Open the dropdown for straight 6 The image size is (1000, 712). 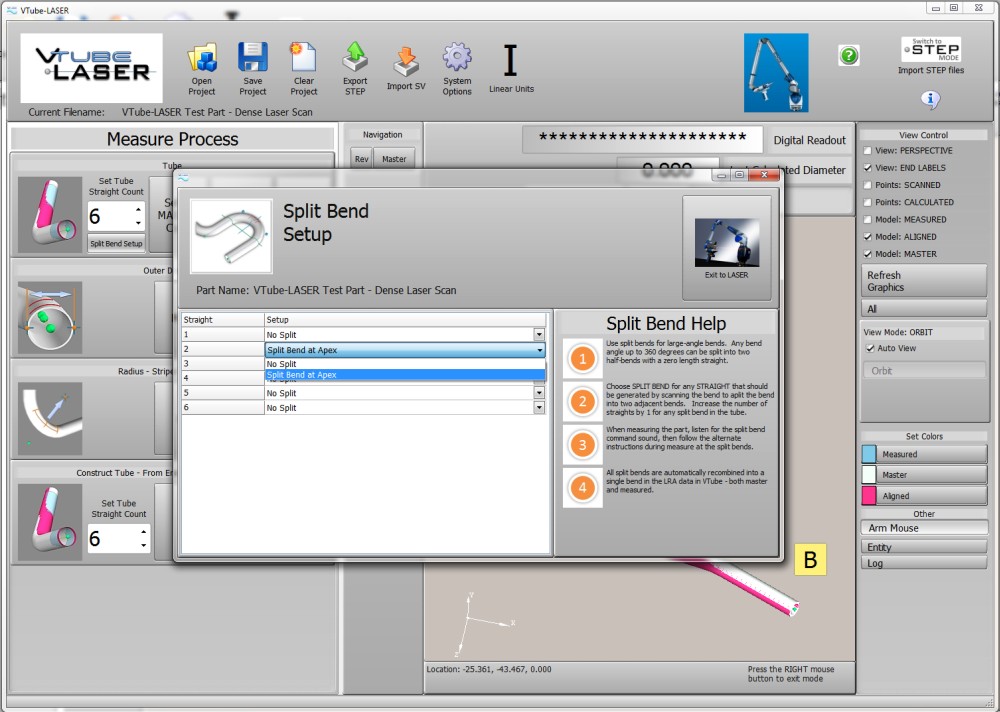pyautogui.click(x=539, y=408)
